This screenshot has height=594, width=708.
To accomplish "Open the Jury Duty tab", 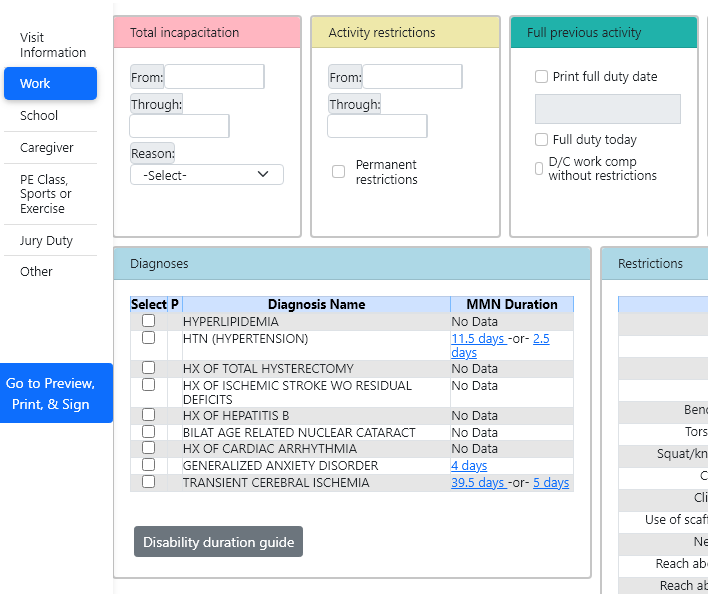I will (46, 241).
